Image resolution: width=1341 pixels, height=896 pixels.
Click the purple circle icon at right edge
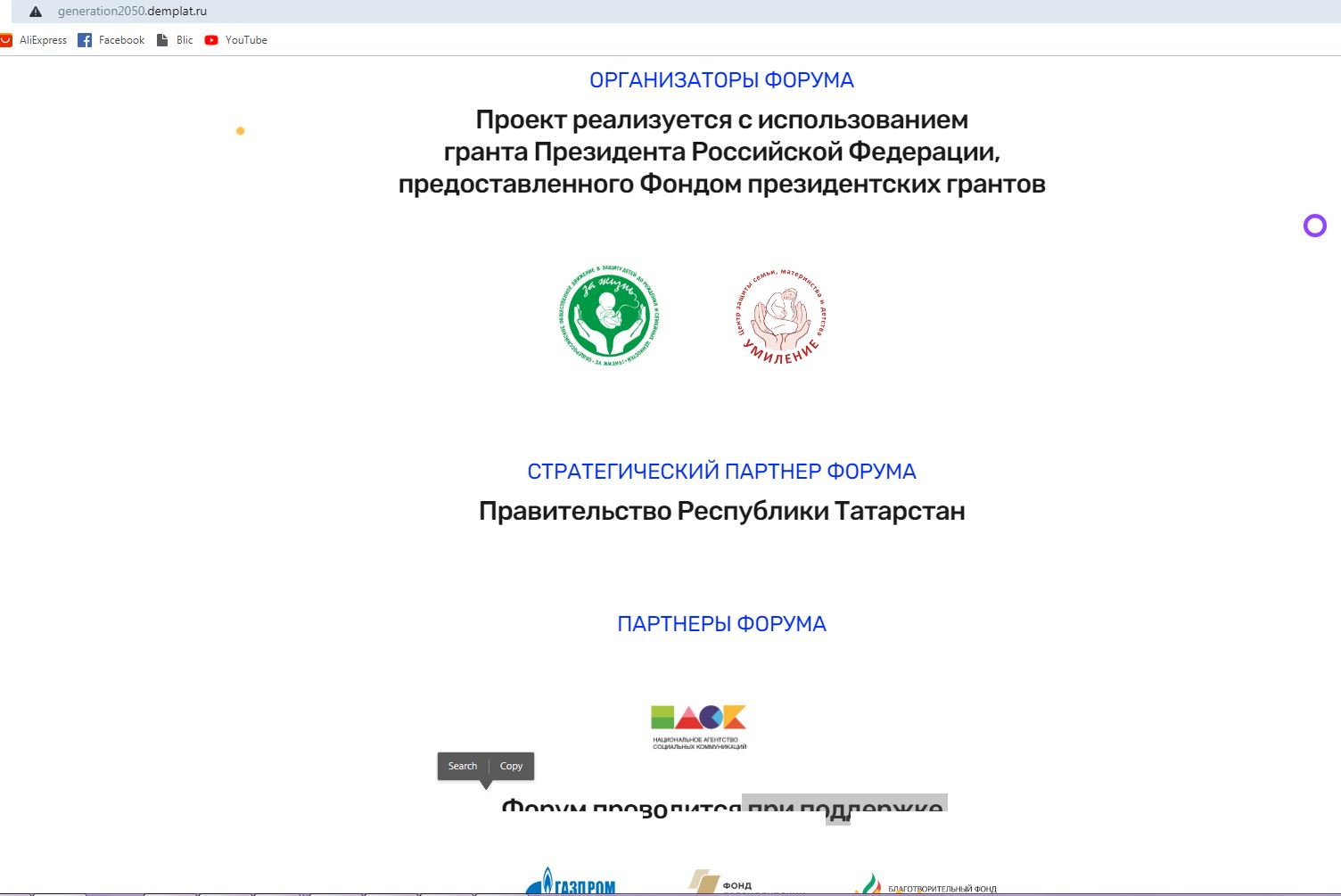(1314, 226)
